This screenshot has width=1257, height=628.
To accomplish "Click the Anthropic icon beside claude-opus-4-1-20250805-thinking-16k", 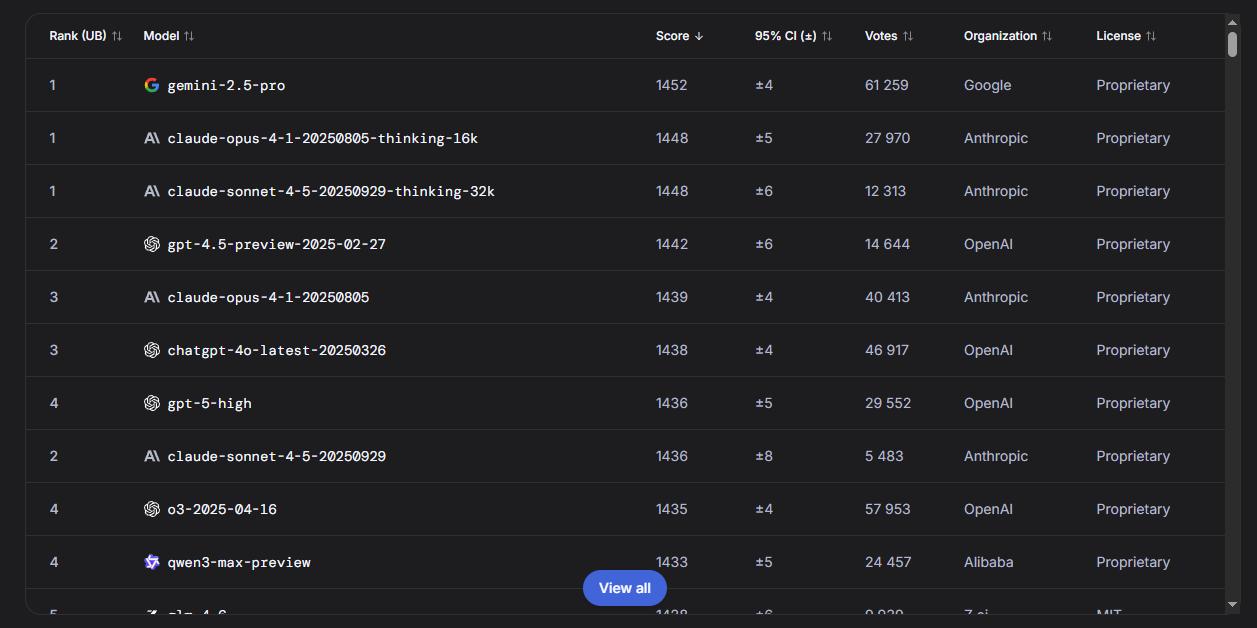I will pos(152,138).
